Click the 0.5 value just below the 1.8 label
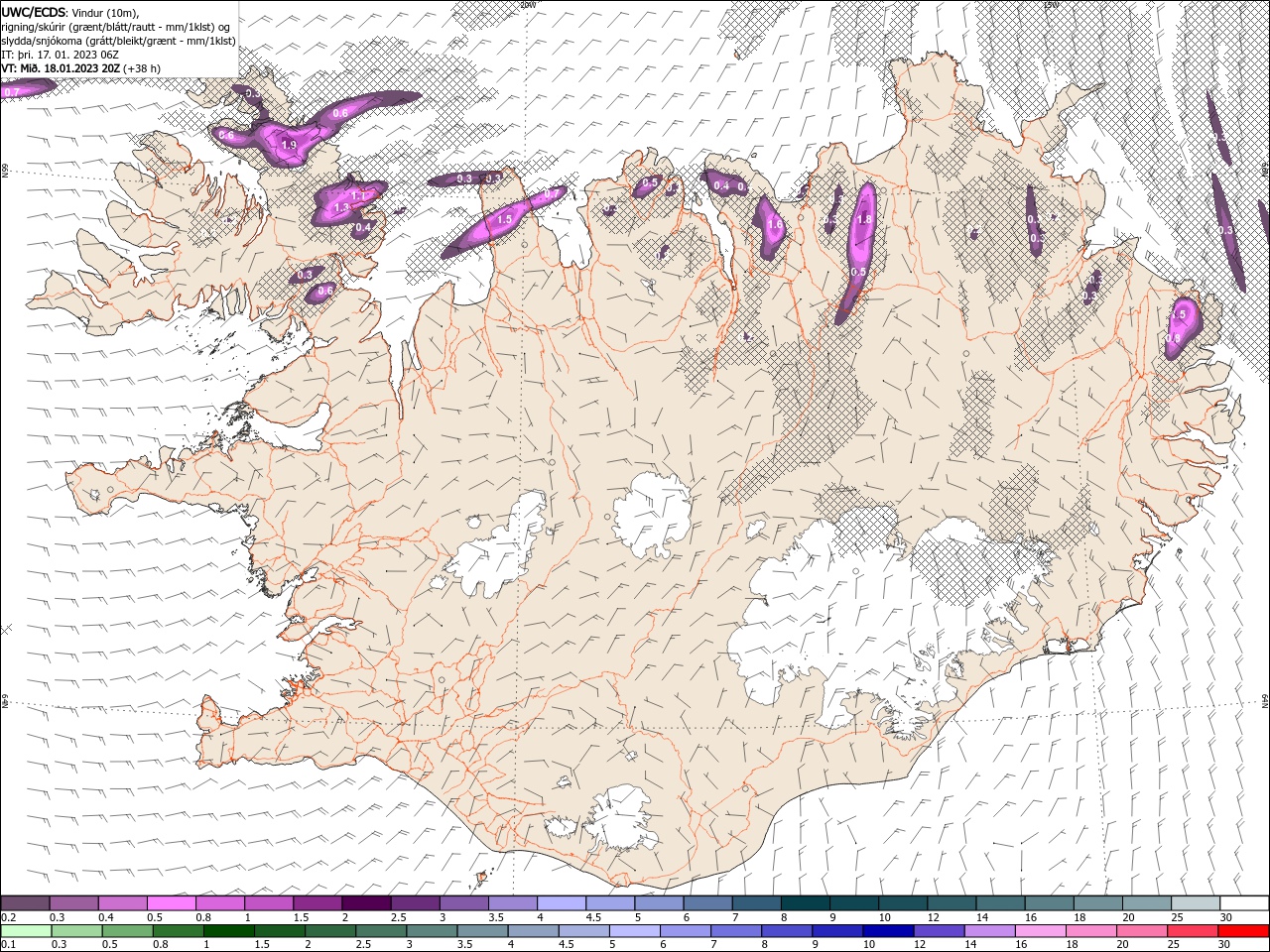 [858, 272]
